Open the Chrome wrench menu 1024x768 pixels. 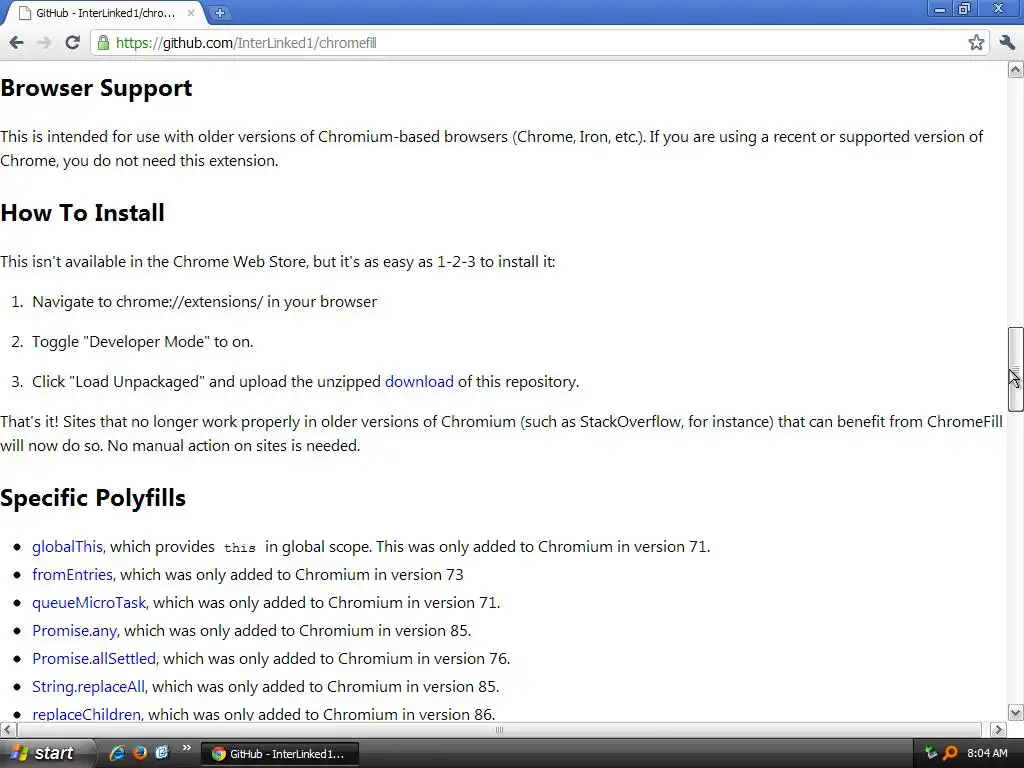[1007, 43]
